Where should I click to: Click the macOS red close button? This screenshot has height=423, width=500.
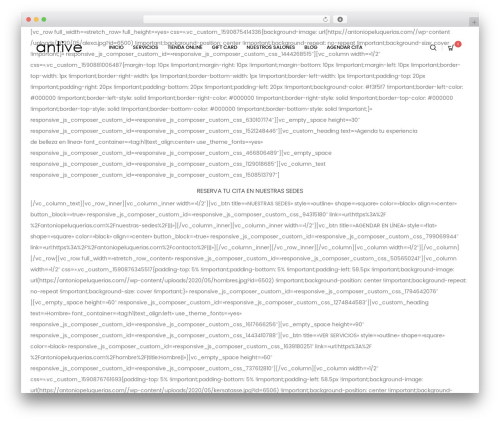[x=29, y=20]
